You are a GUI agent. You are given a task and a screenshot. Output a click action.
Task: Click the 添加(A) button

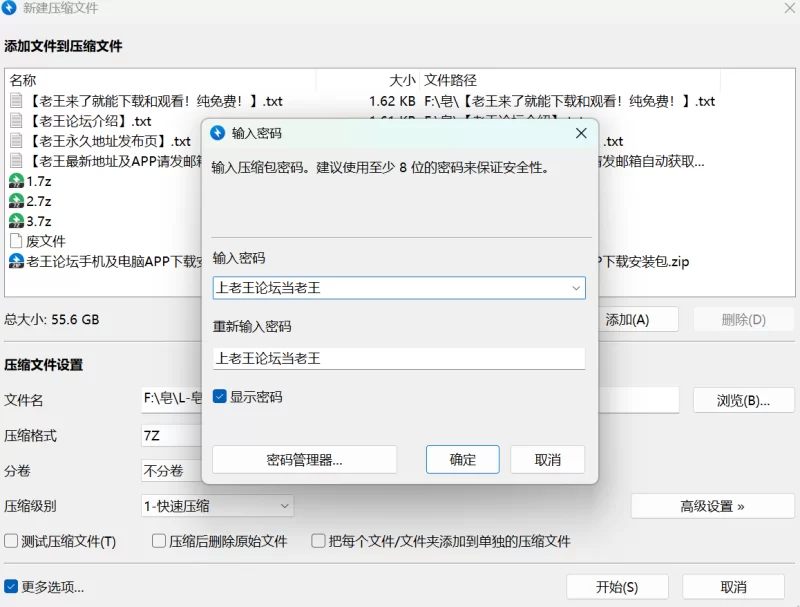638,320
